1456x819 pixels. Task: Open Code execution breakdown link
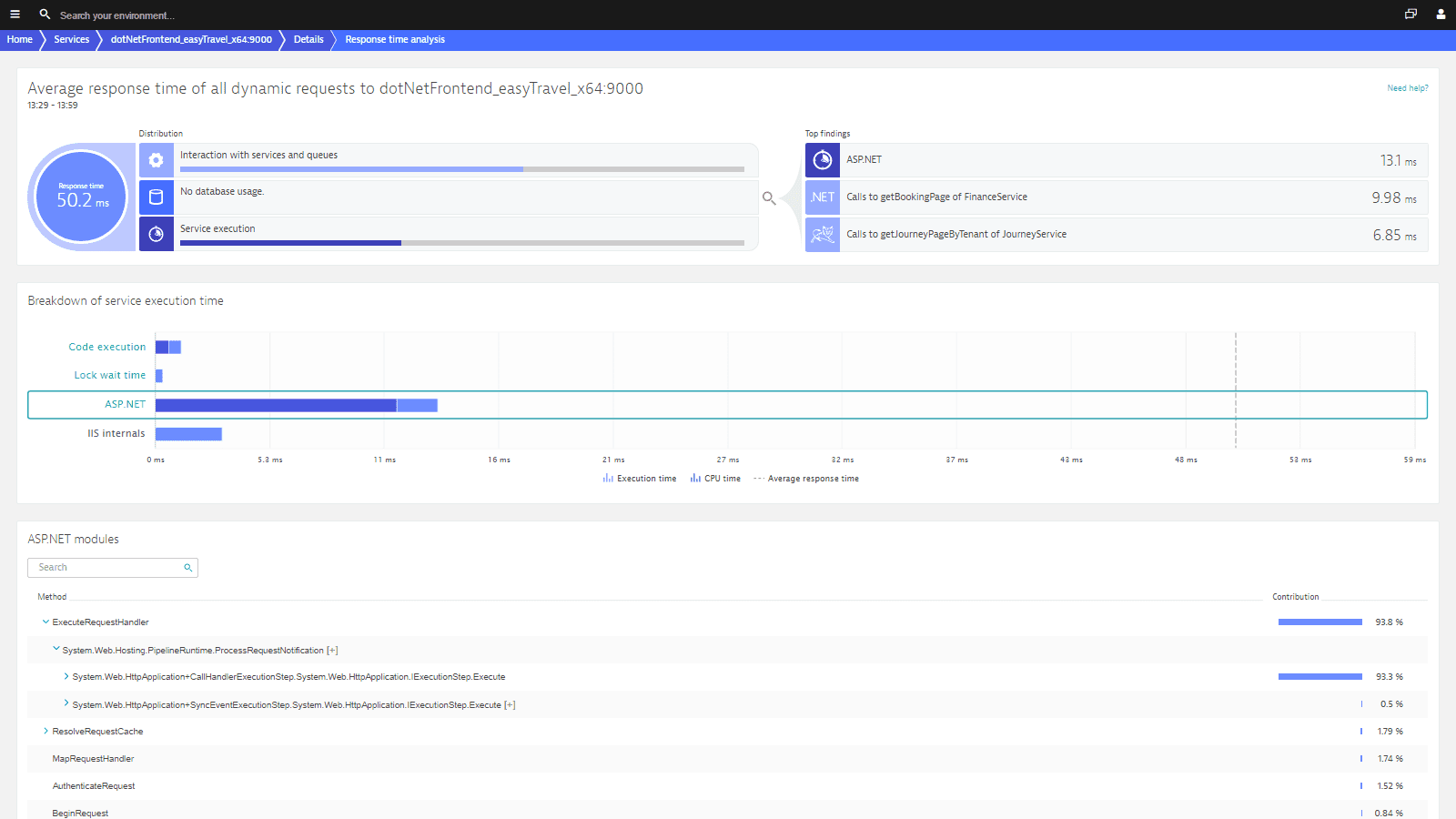click(x=106, y=347)
